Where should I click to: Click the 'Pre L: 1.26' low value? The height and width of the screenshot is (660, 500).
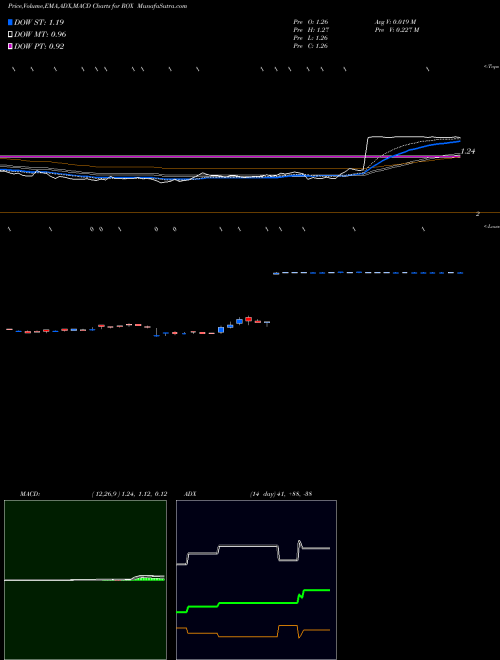pyautogui.click(x=311, y=38)
